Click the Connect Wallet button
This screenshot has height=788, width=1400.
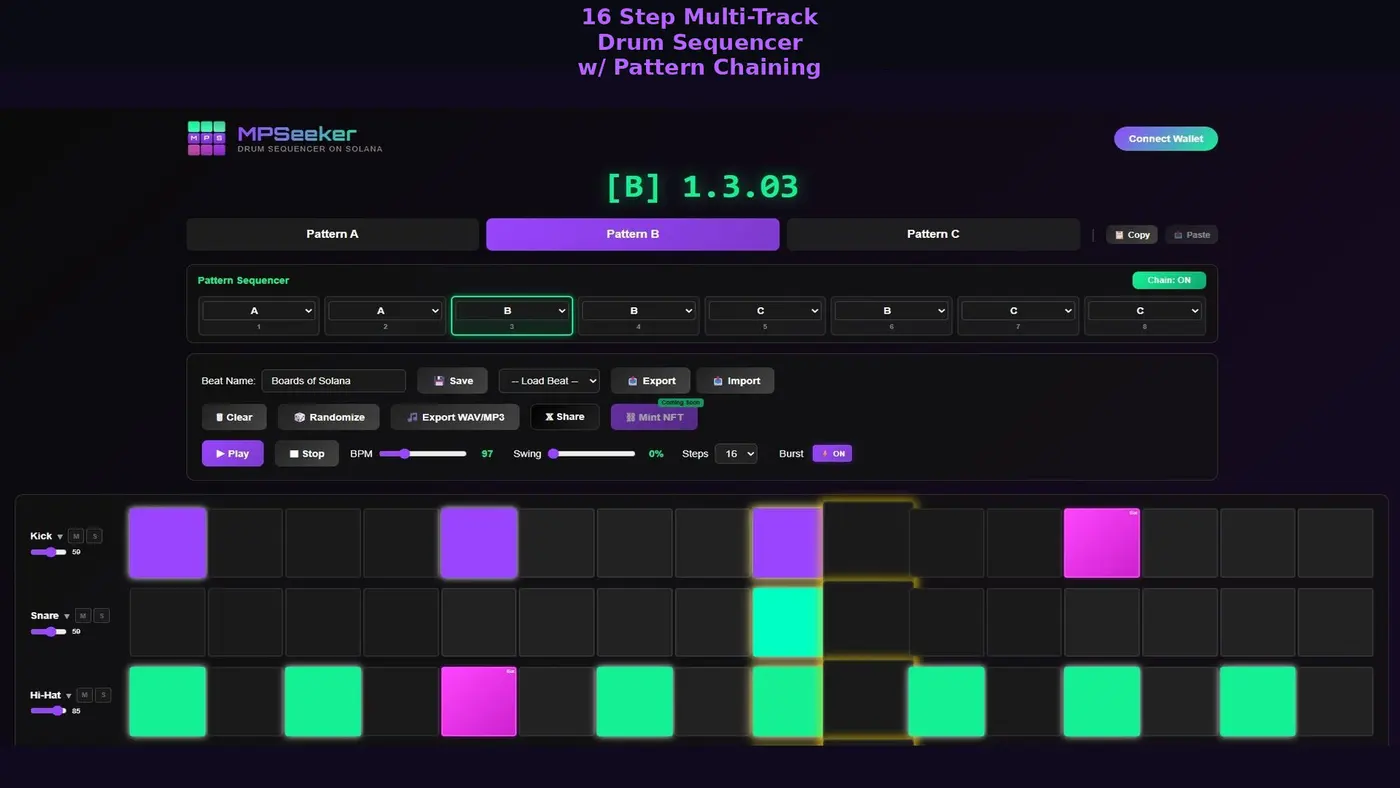click(x=1166, y=139)
